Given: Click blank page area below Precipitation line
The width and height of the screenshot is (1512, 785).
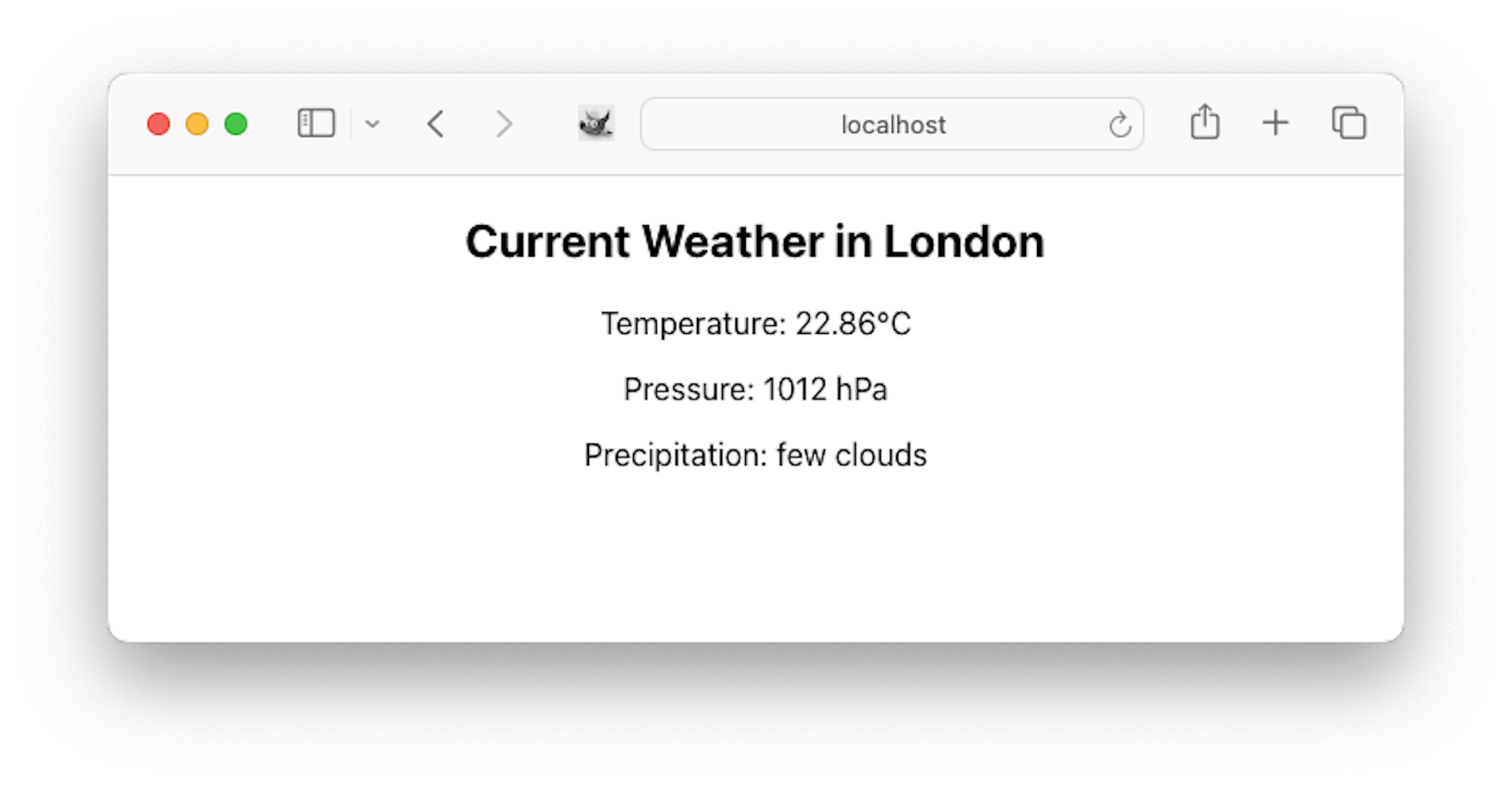Looking at the screenshot, I should [x=755, y=559].
